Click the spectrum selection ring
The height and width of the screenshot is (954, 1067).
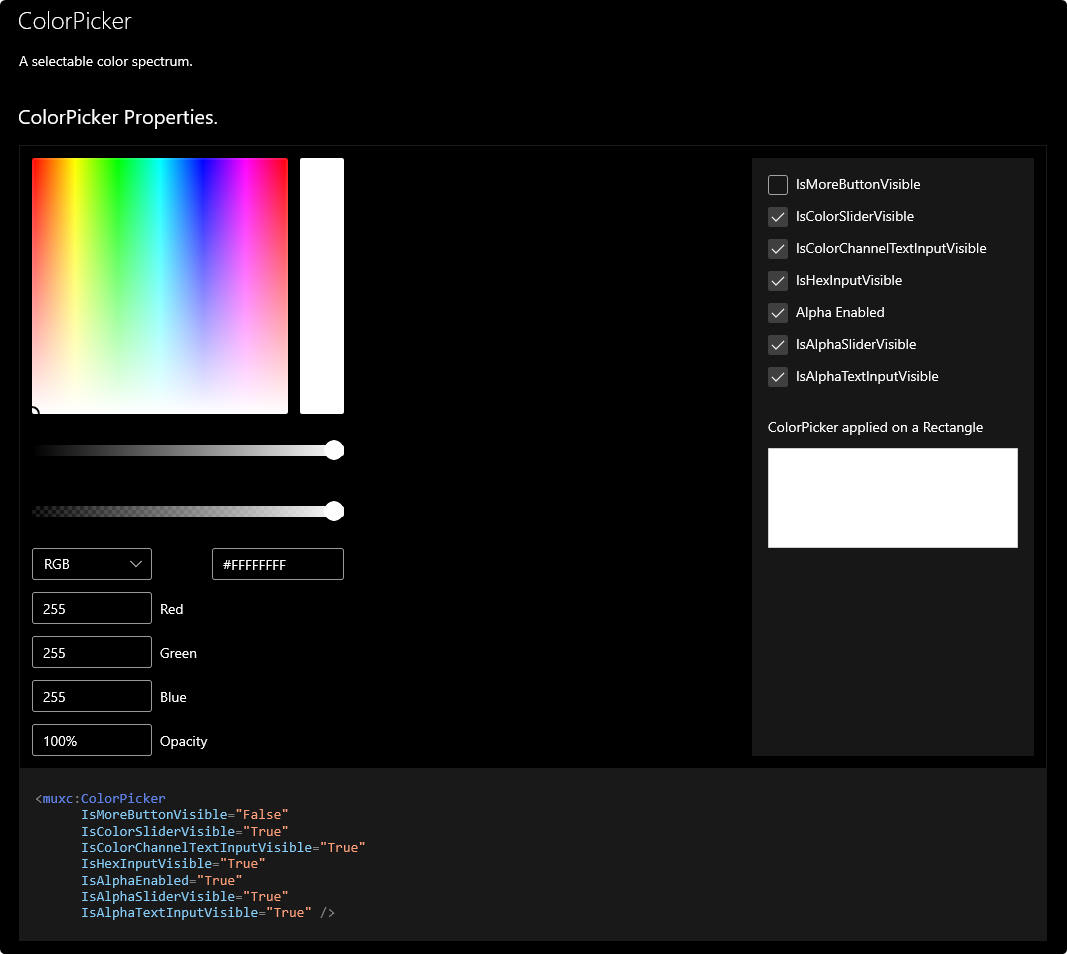pyautogui.click(x=35, y=410)
